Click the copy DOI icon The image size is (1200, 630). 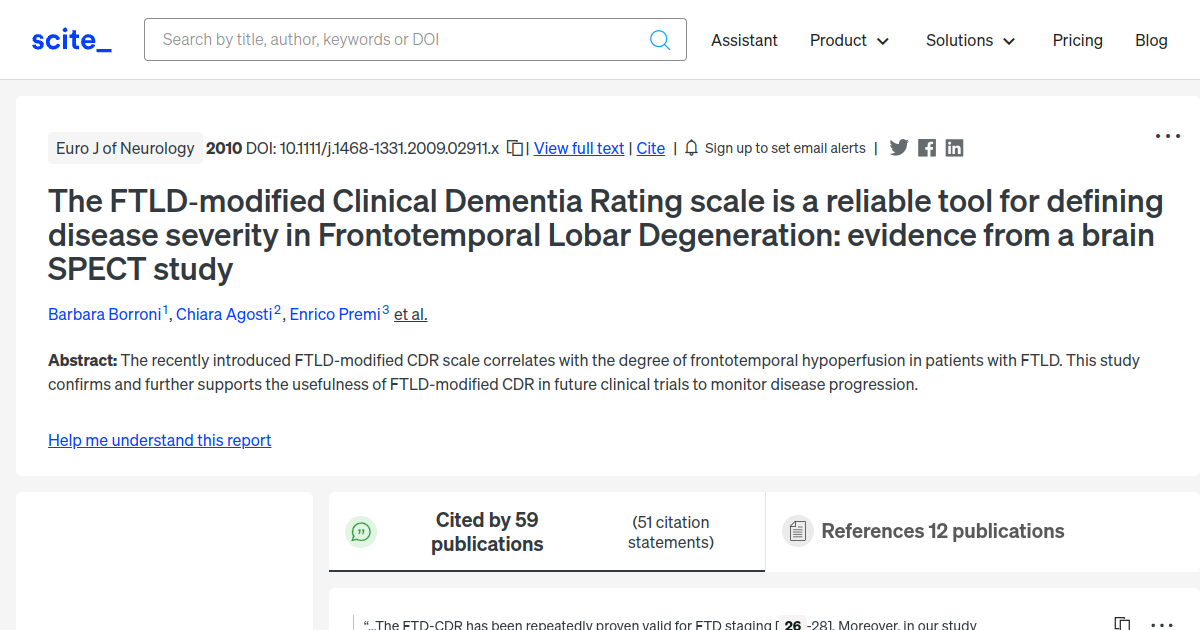[513, 147]
